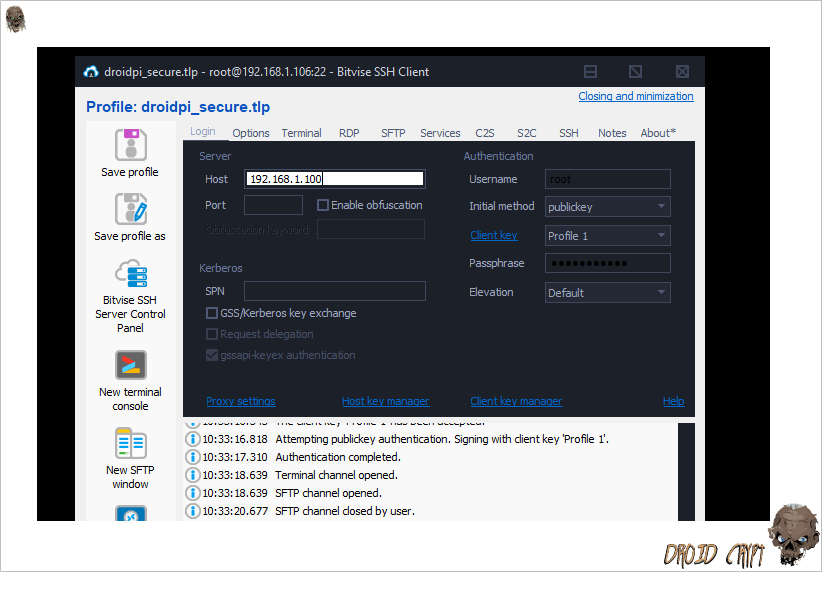Toggle GSS/Kerberos key exchange checkbox
Viewport: 823px width, 593px height.
(x=212, y=313)
